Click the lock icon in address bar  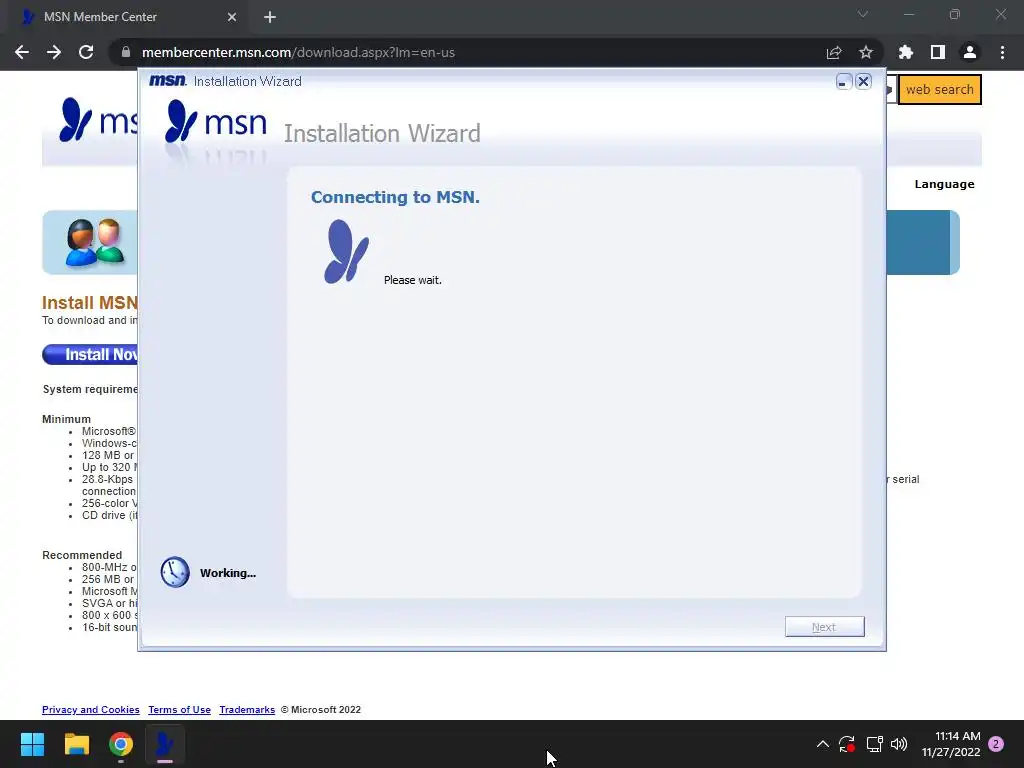coord(126,52)
